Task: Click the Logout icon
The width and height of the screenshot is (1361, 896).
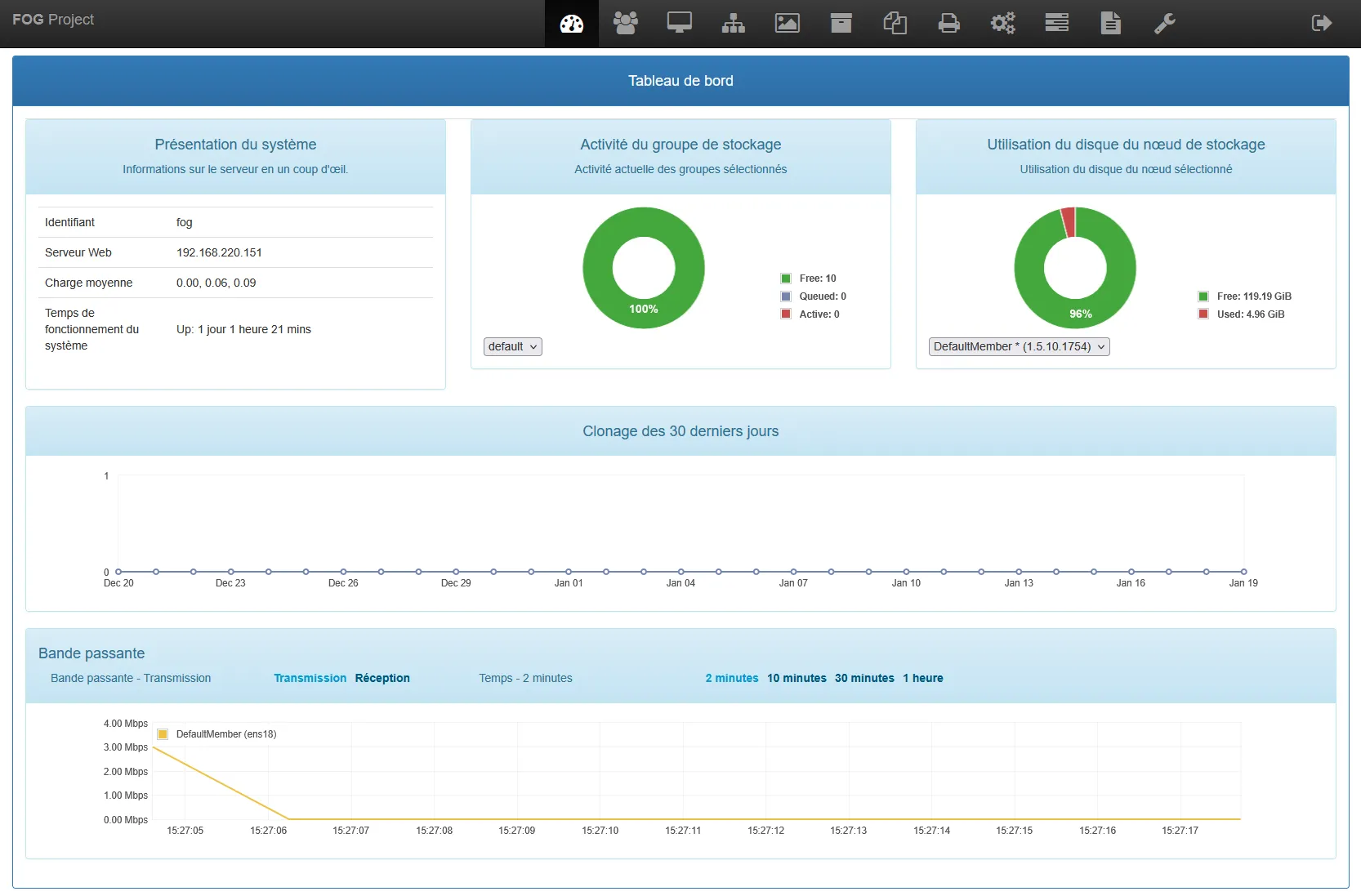Action: coord(1321,23)
